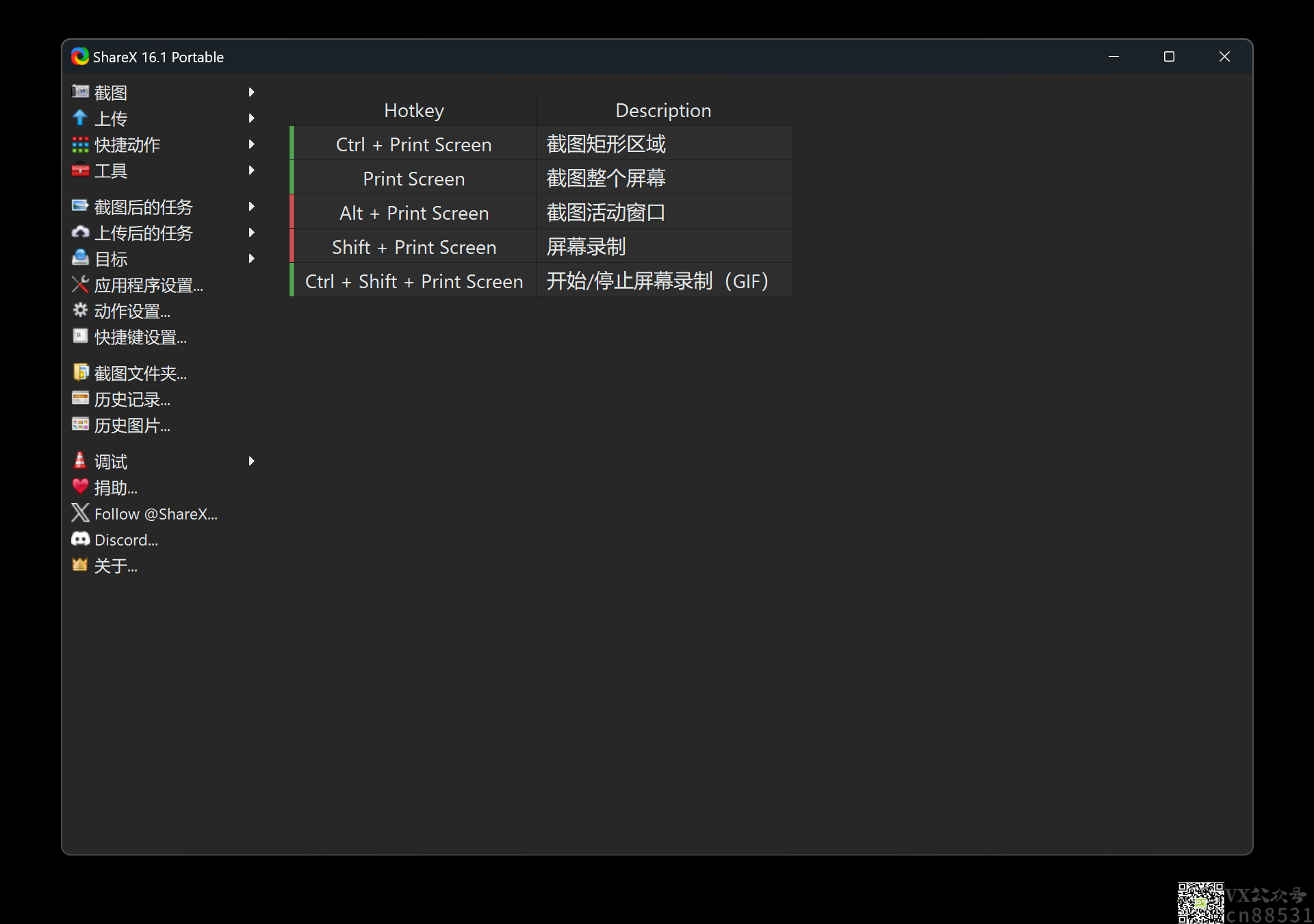Expand the 上传 submenu arrow
Viewport: 1314px width, 924px height.
pos(251,118)
